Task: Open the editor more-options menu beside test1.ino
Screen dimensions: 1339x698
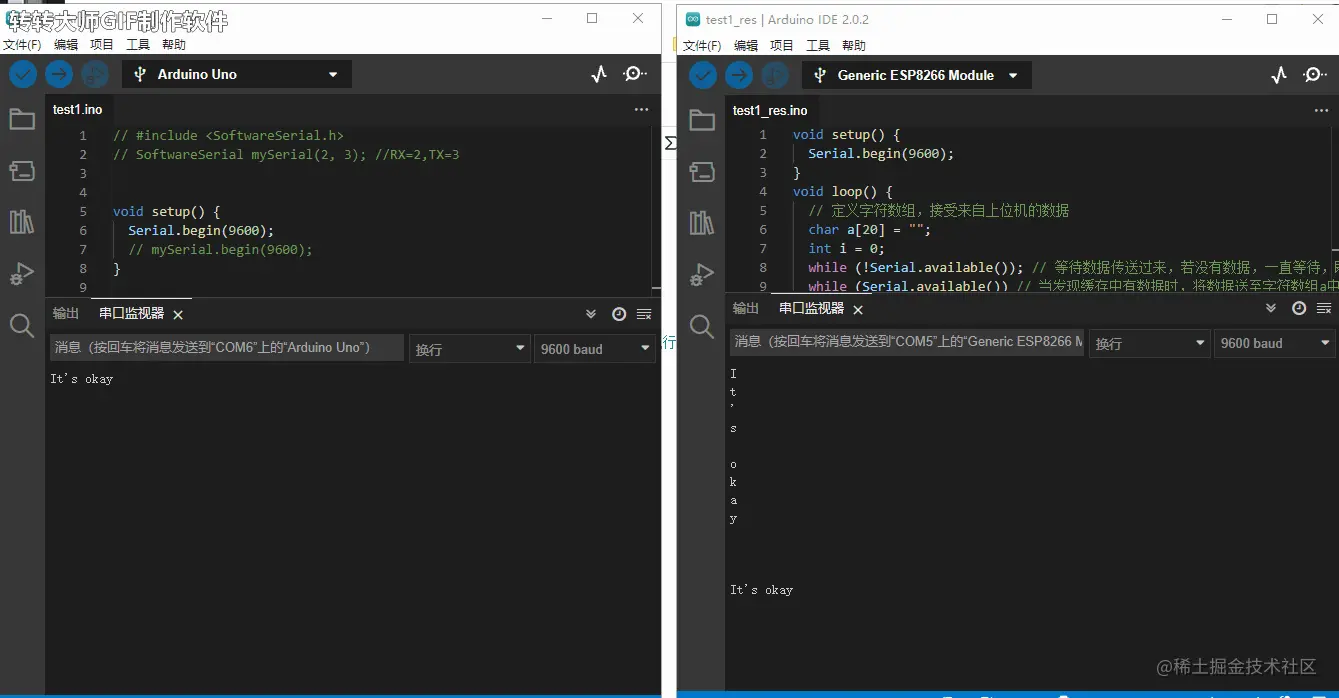Action: [641, 110]
